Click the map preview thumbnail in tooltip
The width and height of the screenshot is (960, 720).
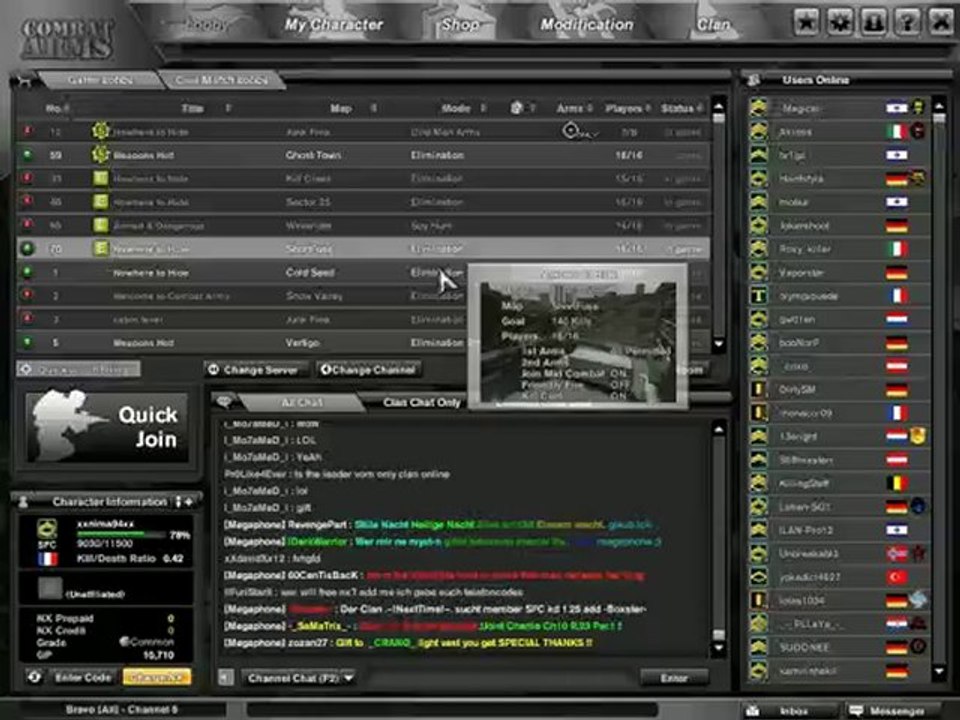[x=578, y=342]
